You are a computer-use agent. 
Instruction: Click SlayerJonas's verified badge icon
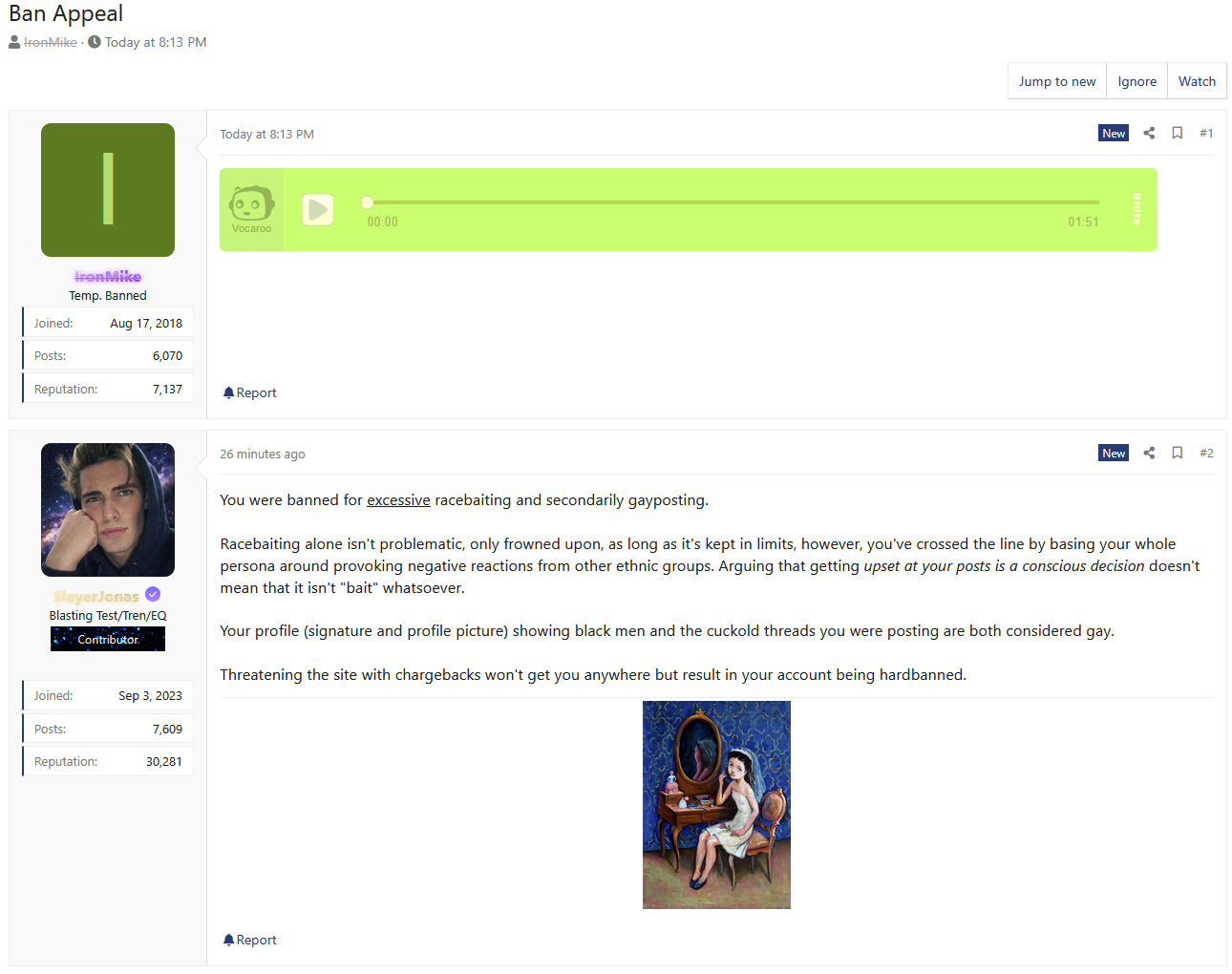pos(153,595)
